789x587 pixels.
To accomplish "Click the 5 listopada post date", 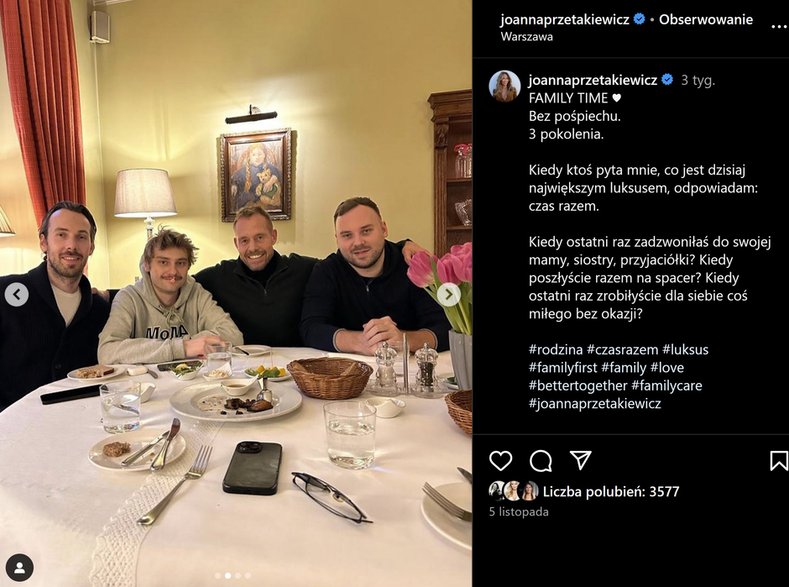I will pyautogui.click(x=518, y=511).
